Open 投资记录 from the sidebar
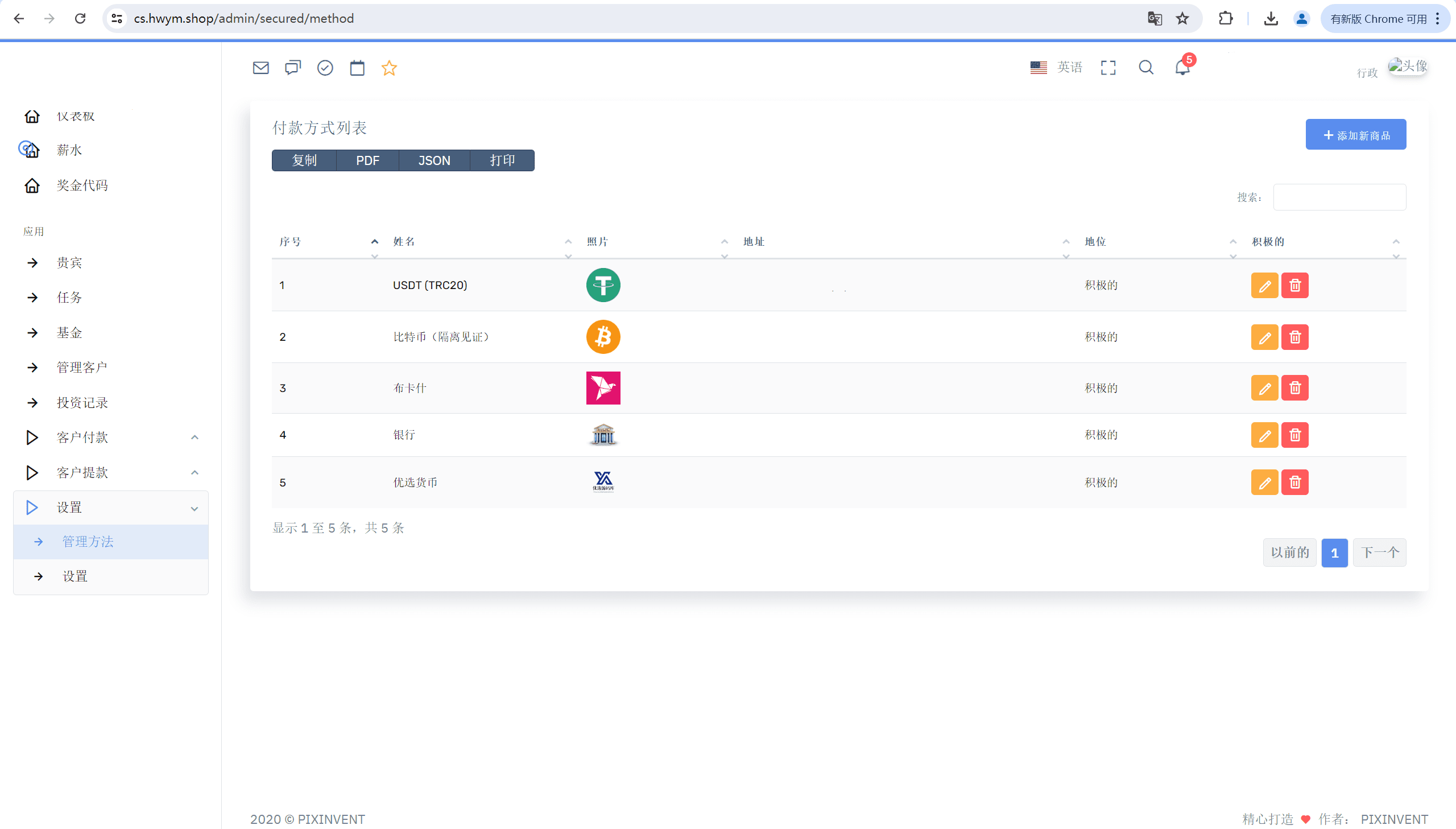Screen dimensions: 1456x829 click(x=82, y=402)
